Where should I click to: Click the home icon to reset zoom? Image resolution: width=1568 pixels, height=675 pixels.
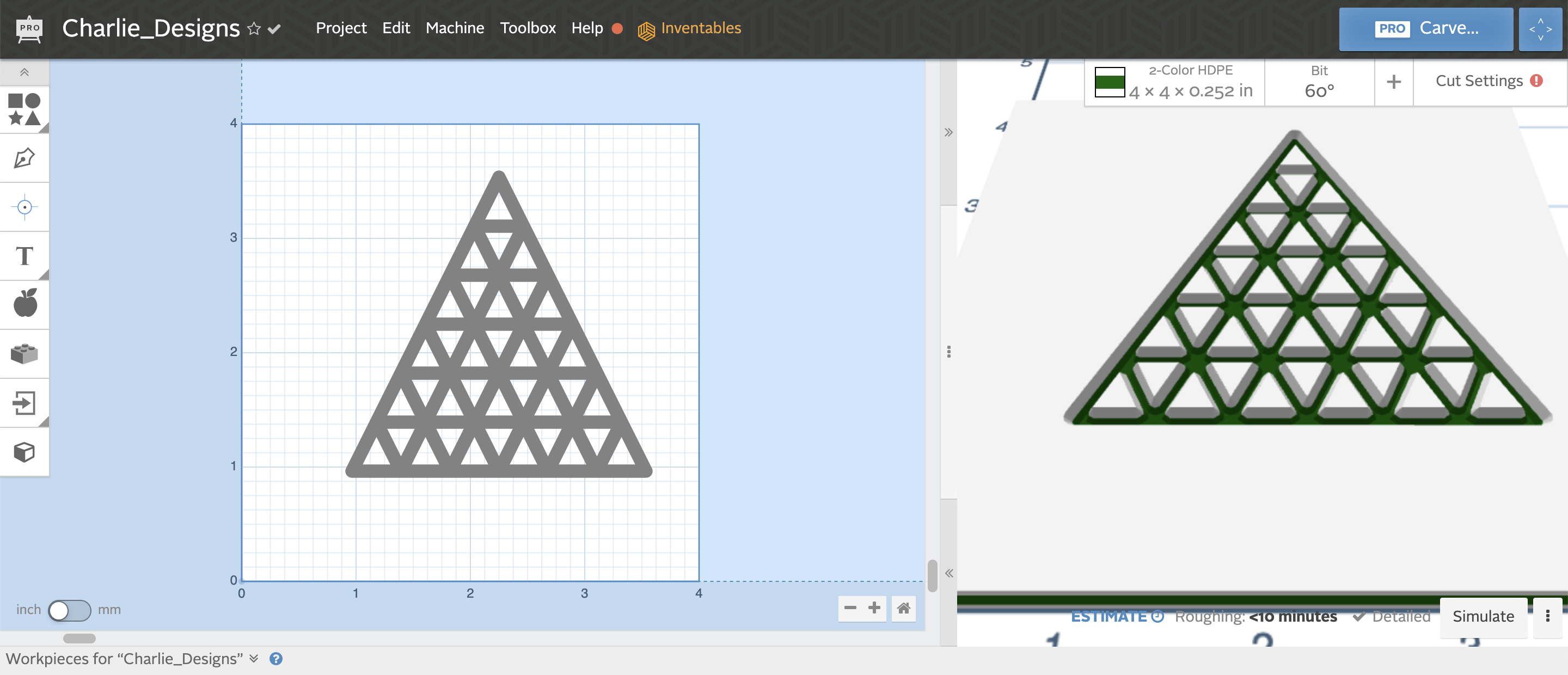pyautogui.click(x=903, y=608)
